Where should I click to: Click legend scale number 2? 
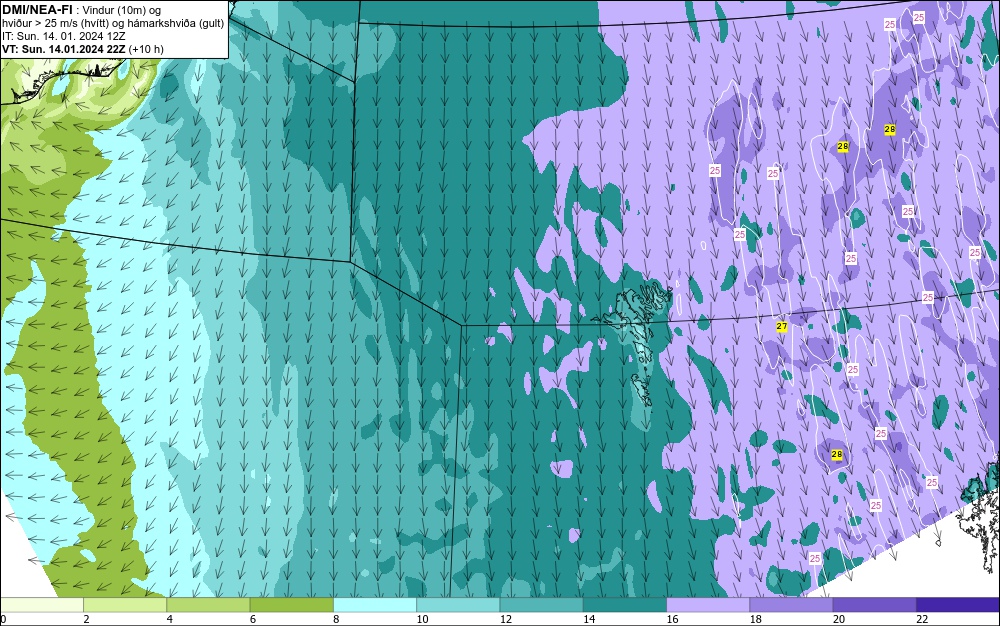86,619
